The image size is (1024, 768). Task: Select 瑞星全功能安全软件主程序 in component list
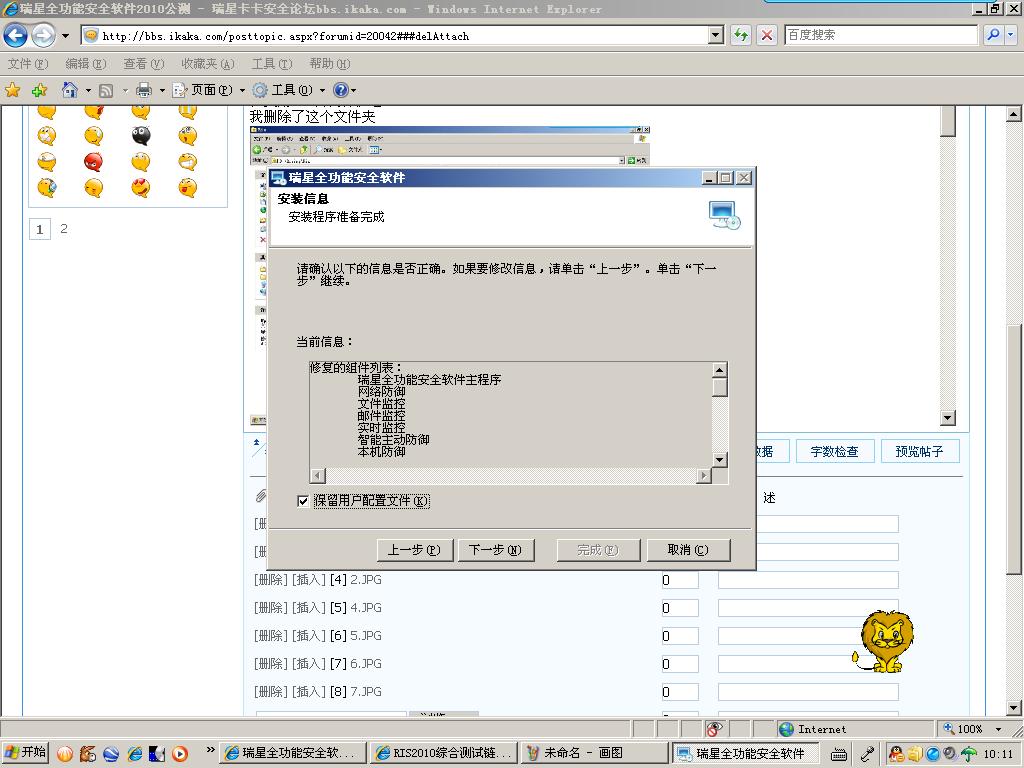[x=429, y=379]
